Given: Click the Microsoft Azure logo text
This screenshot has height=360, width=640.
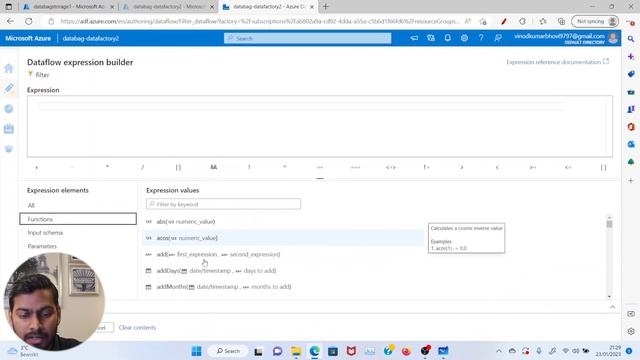Looking at the screenshot, I should point(28,38).
